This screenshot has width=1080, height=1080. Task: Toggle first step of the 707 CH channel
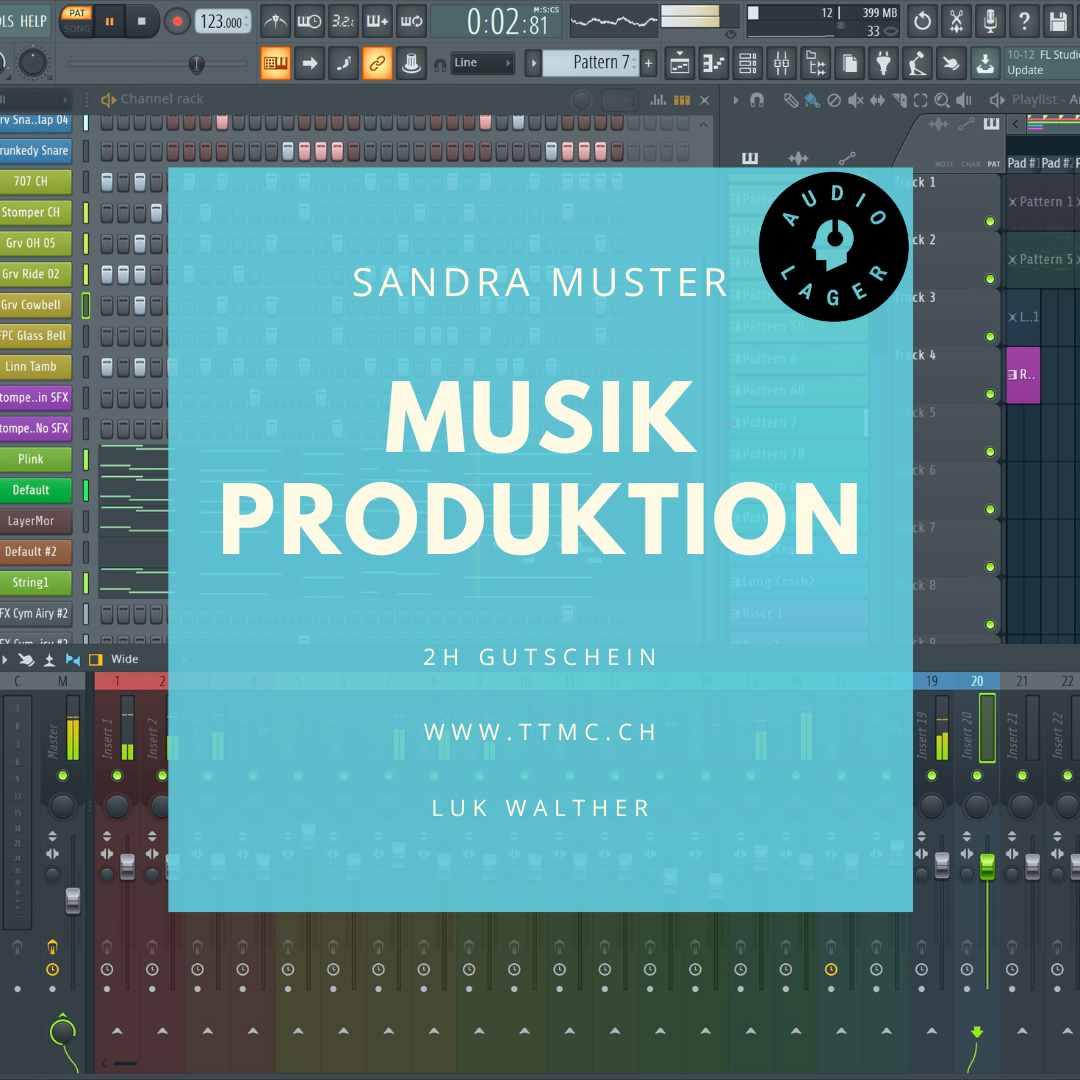(x=107, y=182)
